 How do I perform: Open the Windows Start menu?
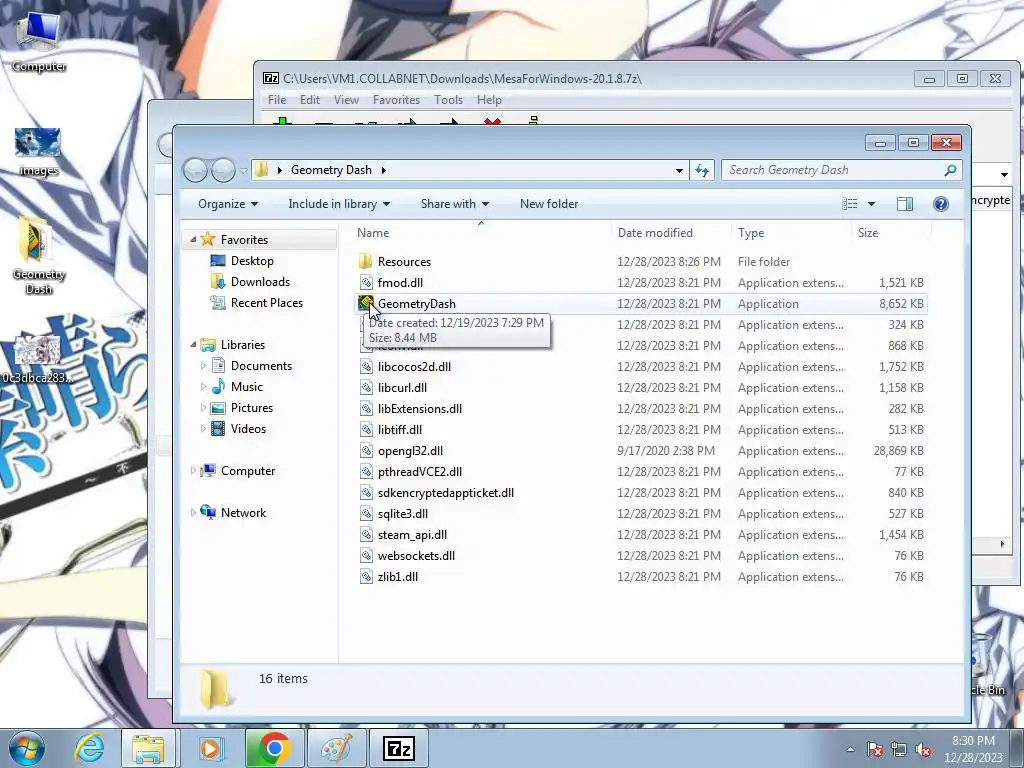27,748
